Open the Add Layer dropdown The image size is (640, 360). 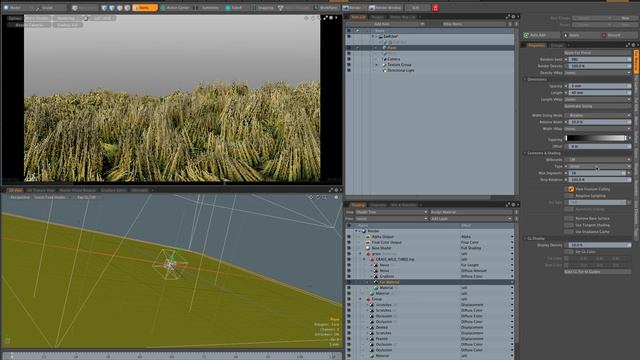click(x=471, y=219)
